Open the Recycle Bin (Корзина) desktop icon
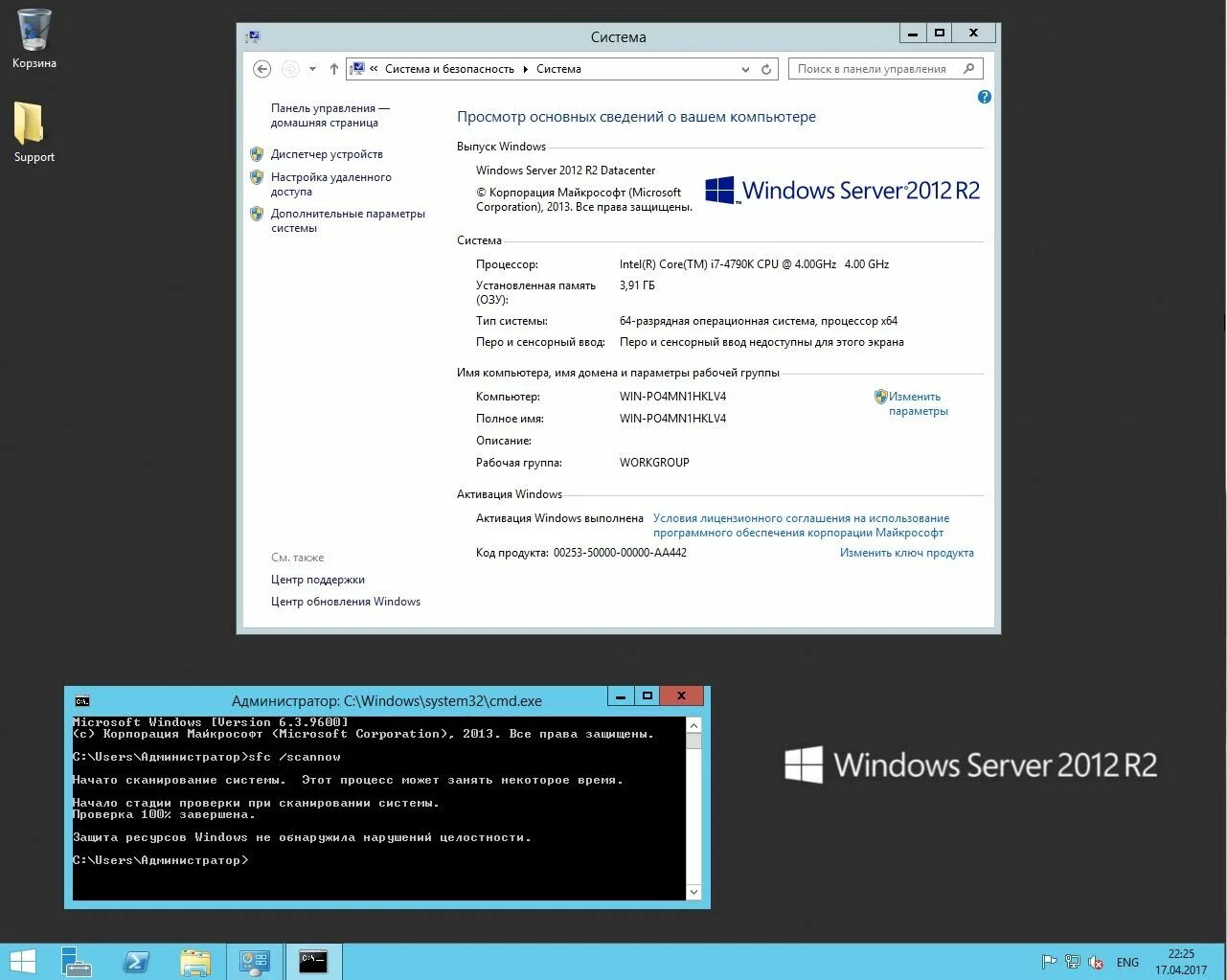1227x980 pixels. coord(34,38)
